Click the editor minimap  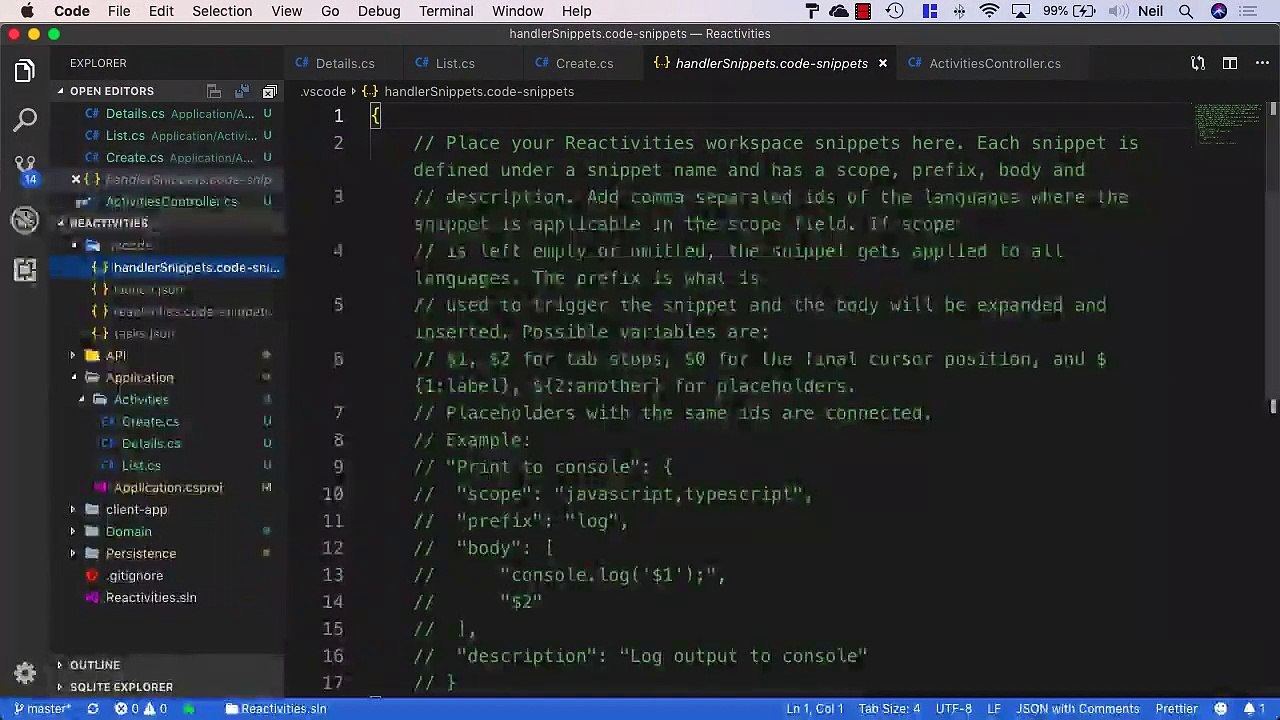click(1228, 125)
